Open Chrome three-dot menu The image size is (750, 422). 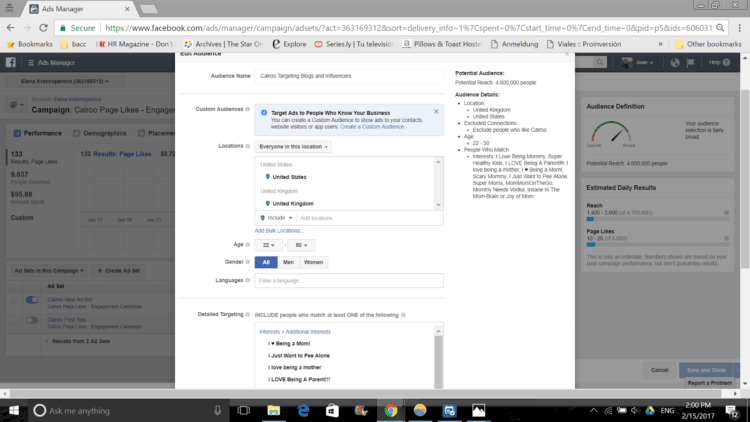(x=739, y=28)
